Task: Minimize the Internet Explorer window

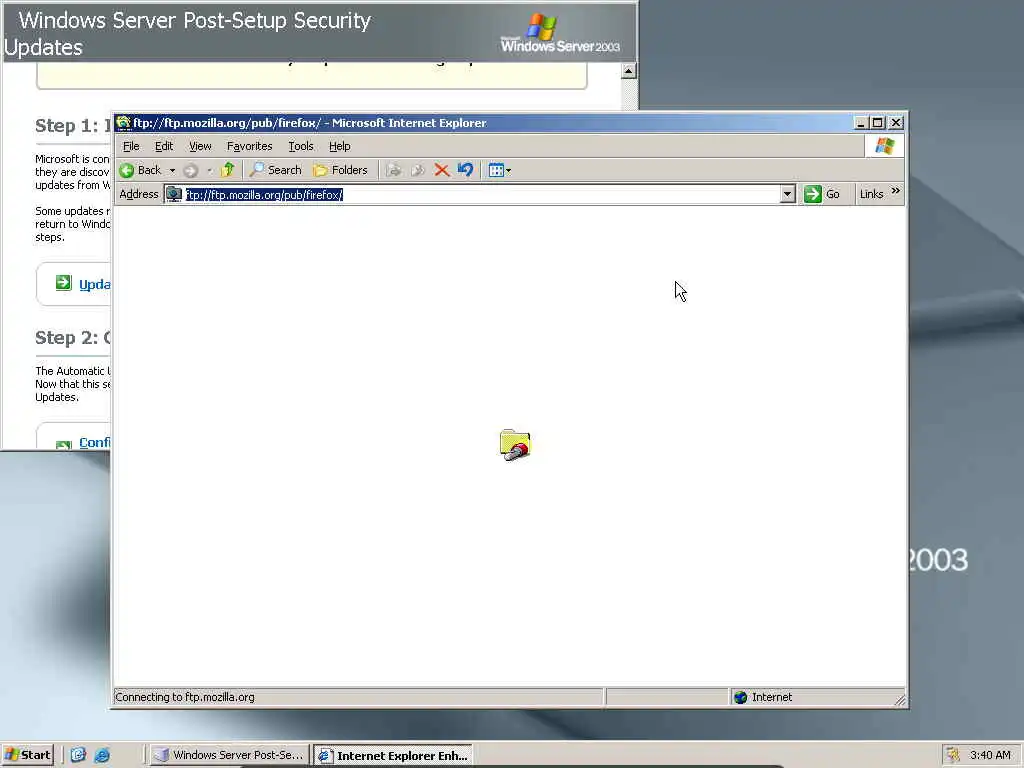Action: click(861, 123)
